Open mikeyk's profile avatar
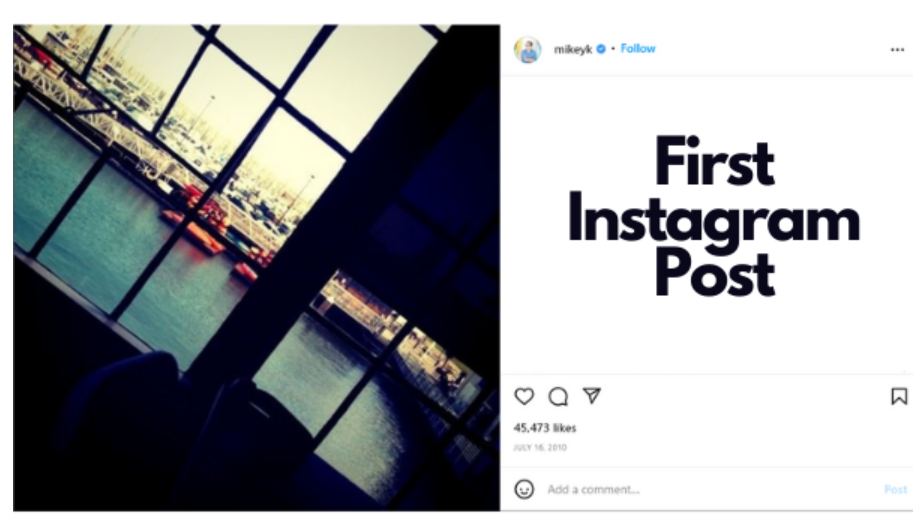Screen dimensions: 924x526 click(527, 49)
